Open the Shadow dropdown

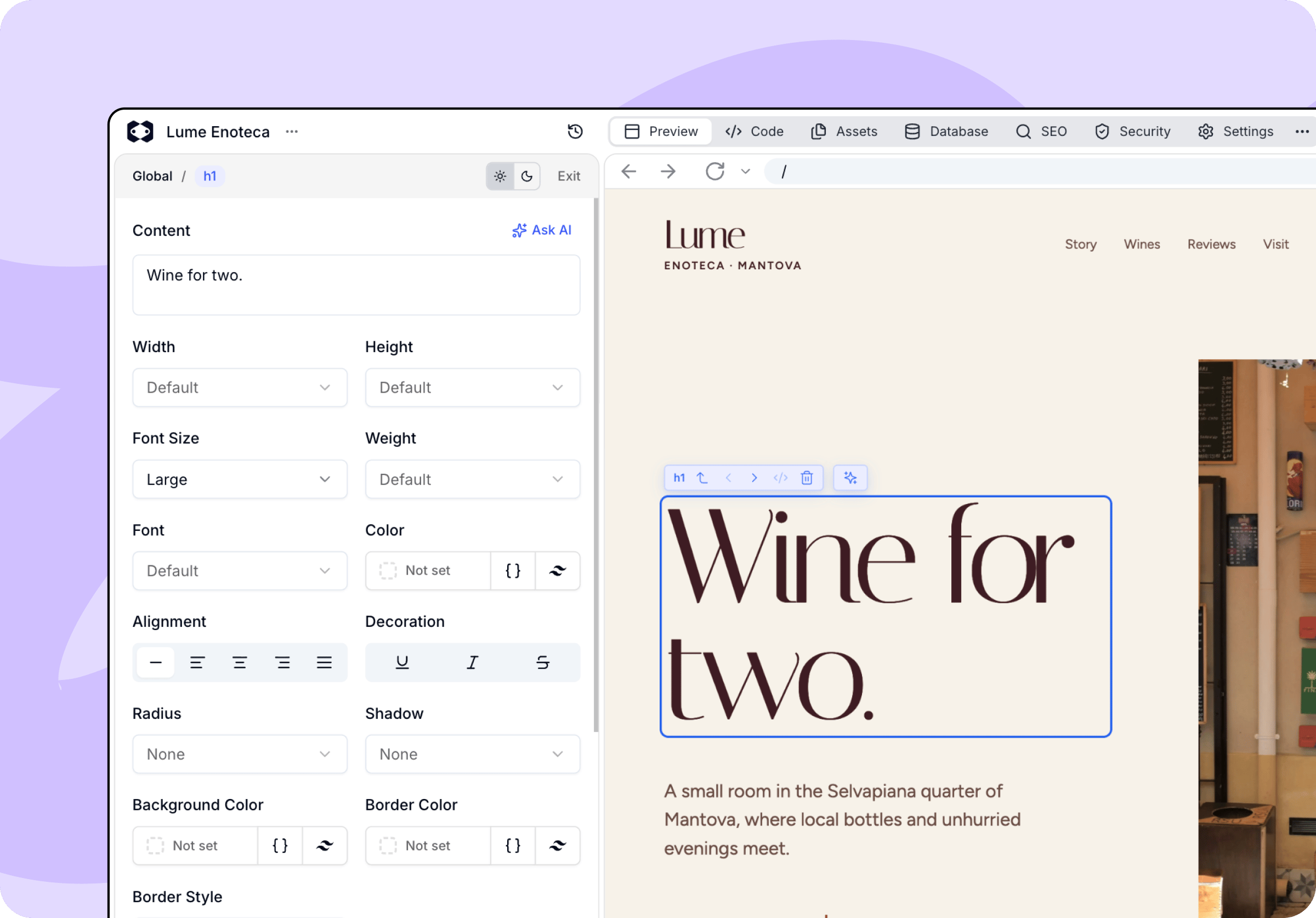[x=472, y=754]
